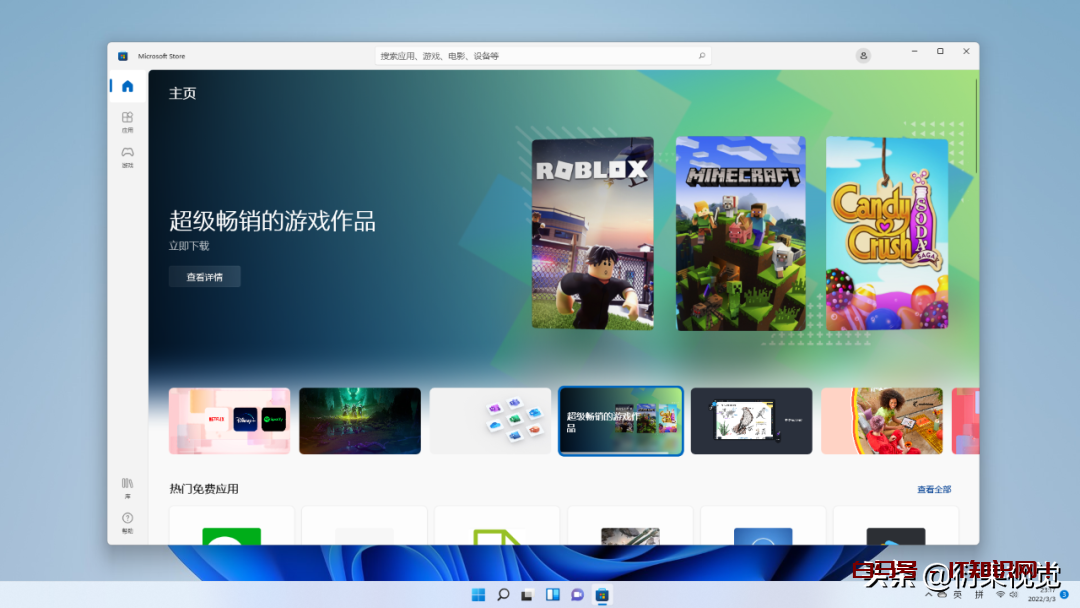Open the Library (库) icon

pyautogui.click(x=127, y=486)
